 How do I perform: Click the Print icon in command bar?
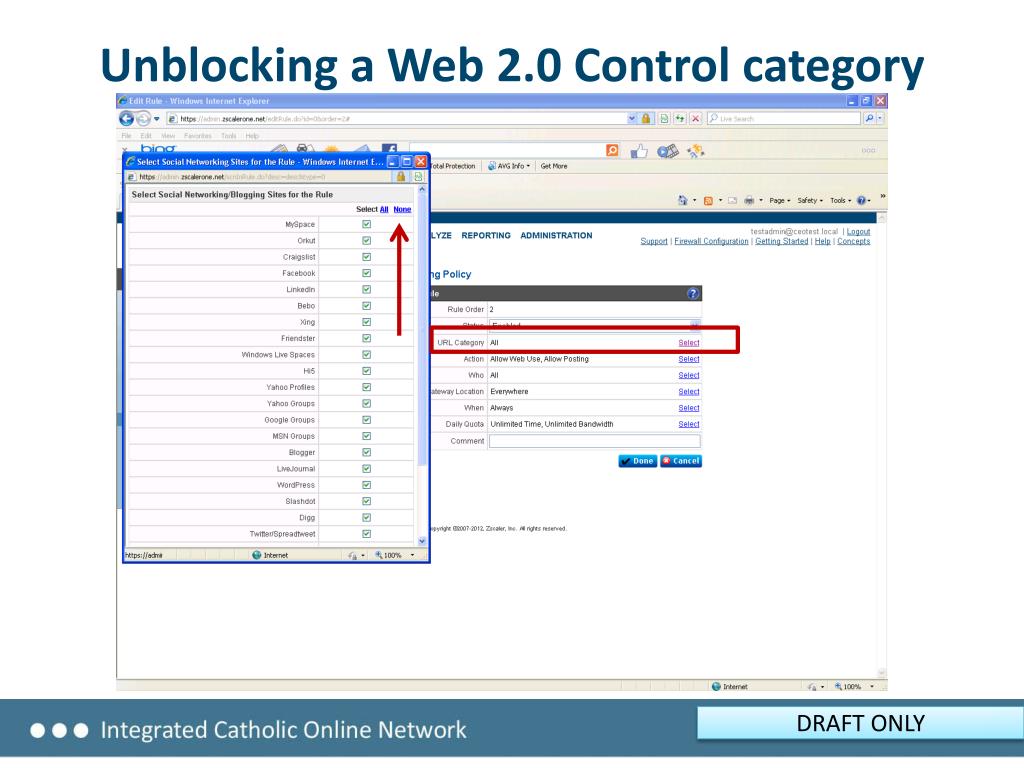pyautogui.click(x=749, y=200)
